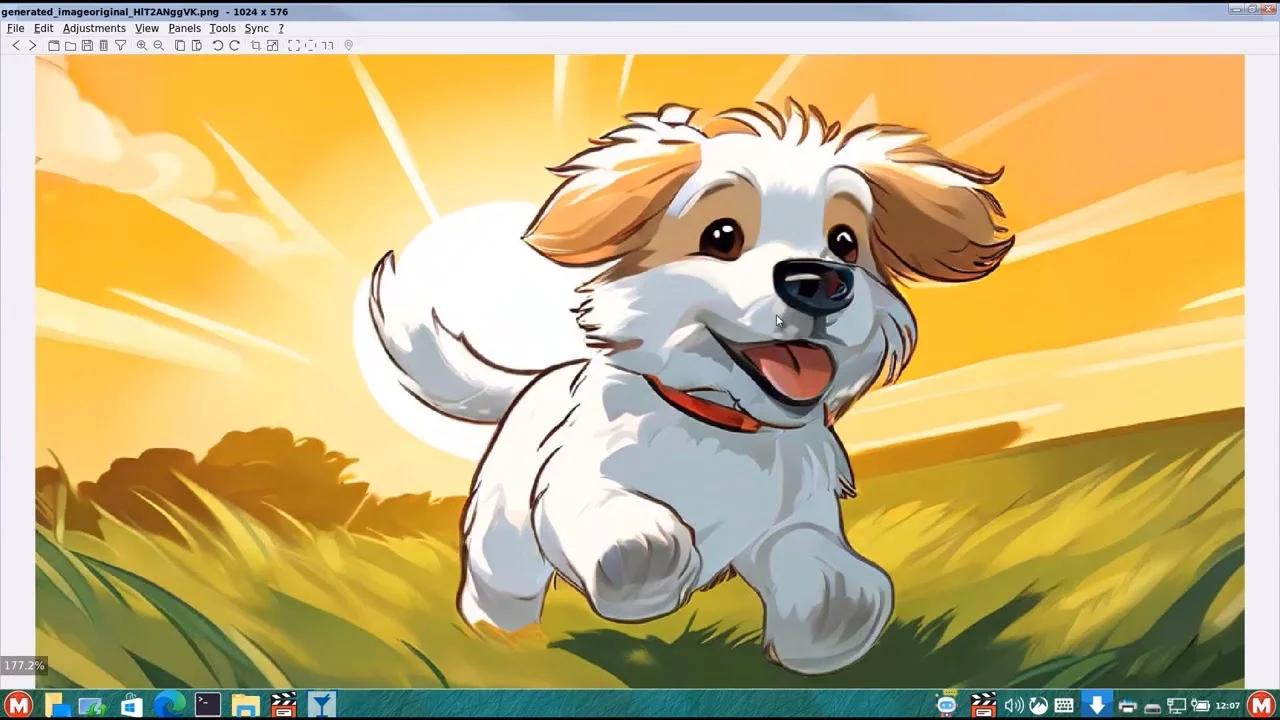Open the Panels menu

coord(184,28)
